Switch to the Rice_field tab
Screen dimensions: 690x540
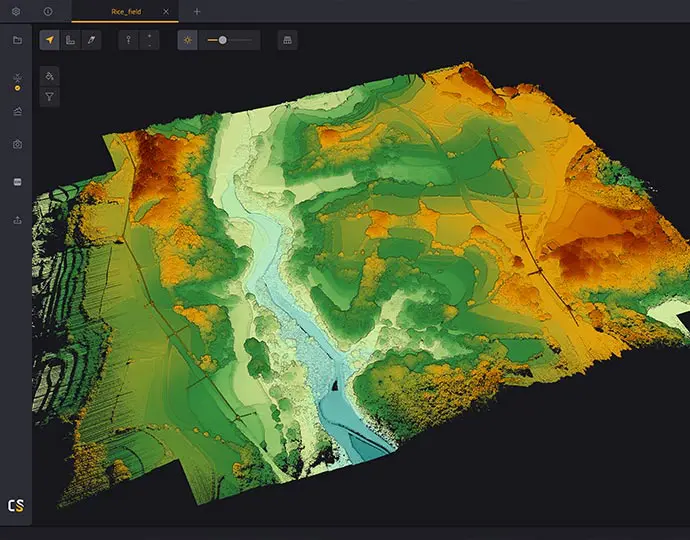[125, 11]
